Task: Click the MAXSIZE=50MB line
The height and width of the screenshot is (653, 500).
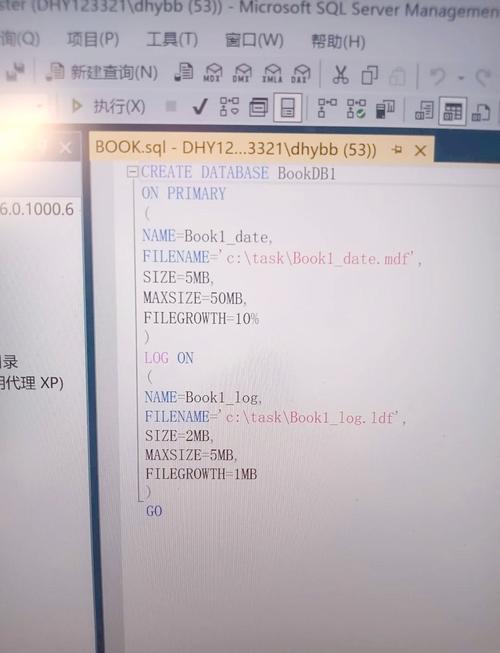Action: 195,298
